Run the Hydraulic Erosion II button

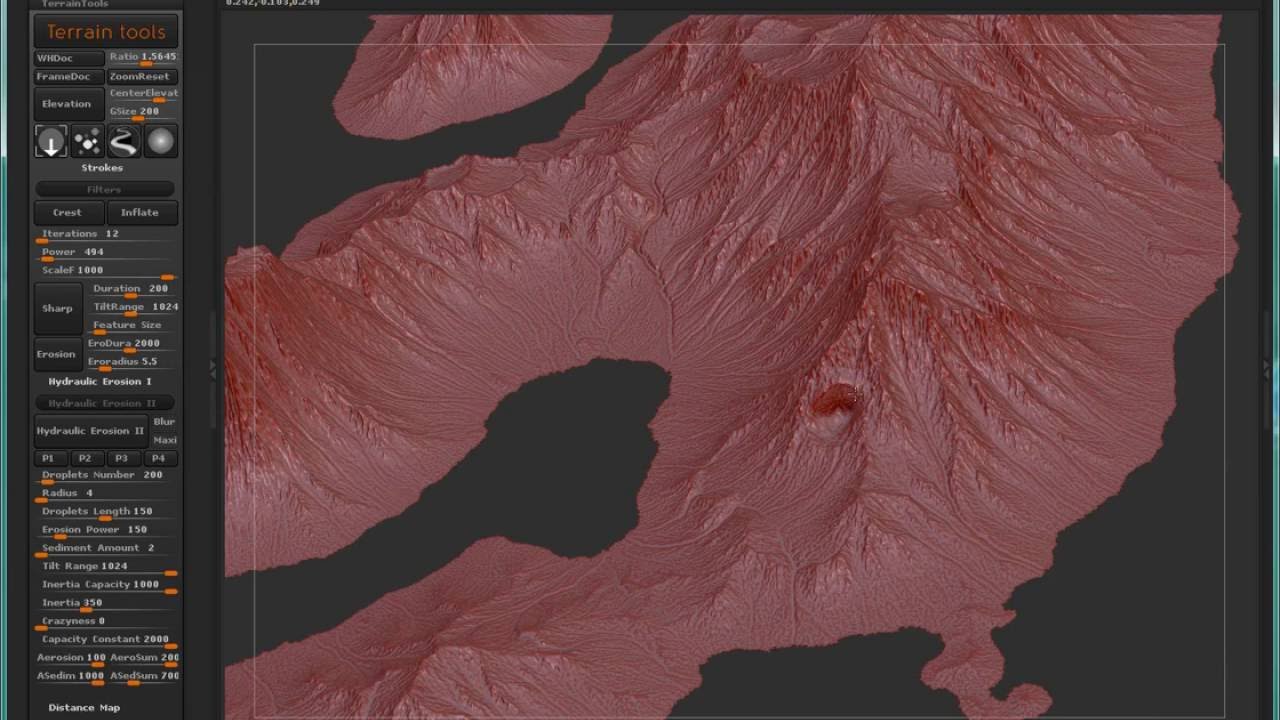click(x=90, y=431)
